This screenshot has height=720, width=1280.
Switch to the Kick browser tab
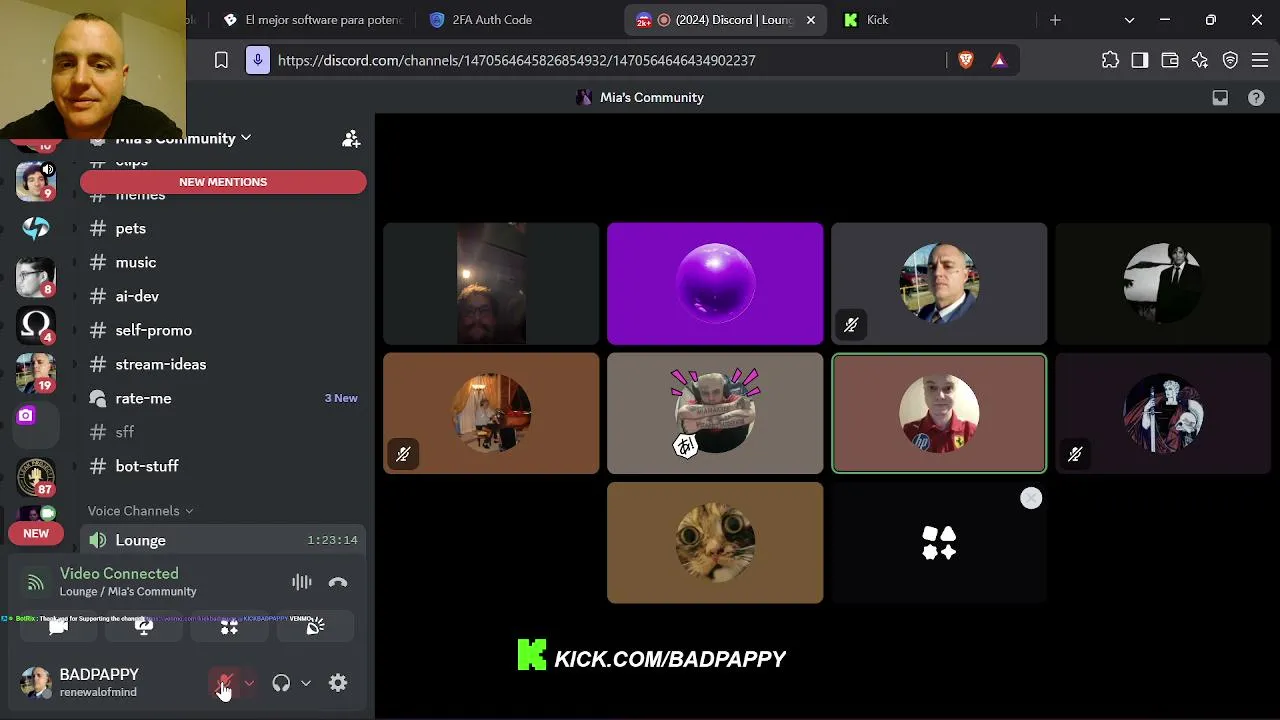[877, 20]
